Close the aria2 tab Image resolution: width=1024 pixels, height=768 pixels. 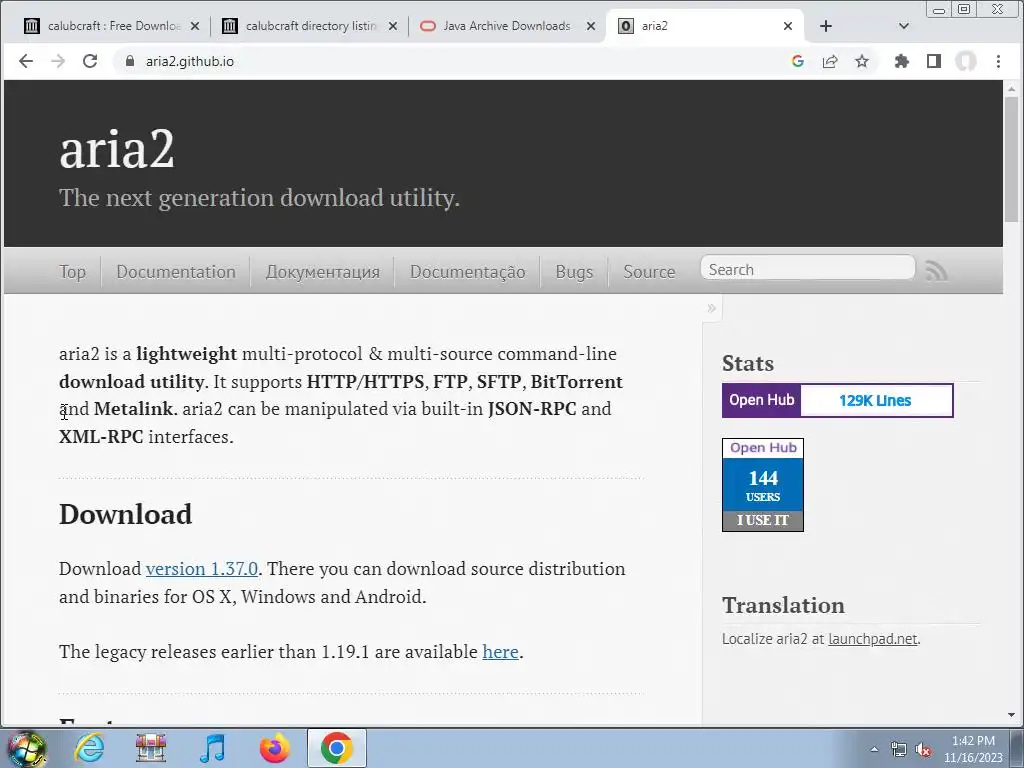(788, 26)
